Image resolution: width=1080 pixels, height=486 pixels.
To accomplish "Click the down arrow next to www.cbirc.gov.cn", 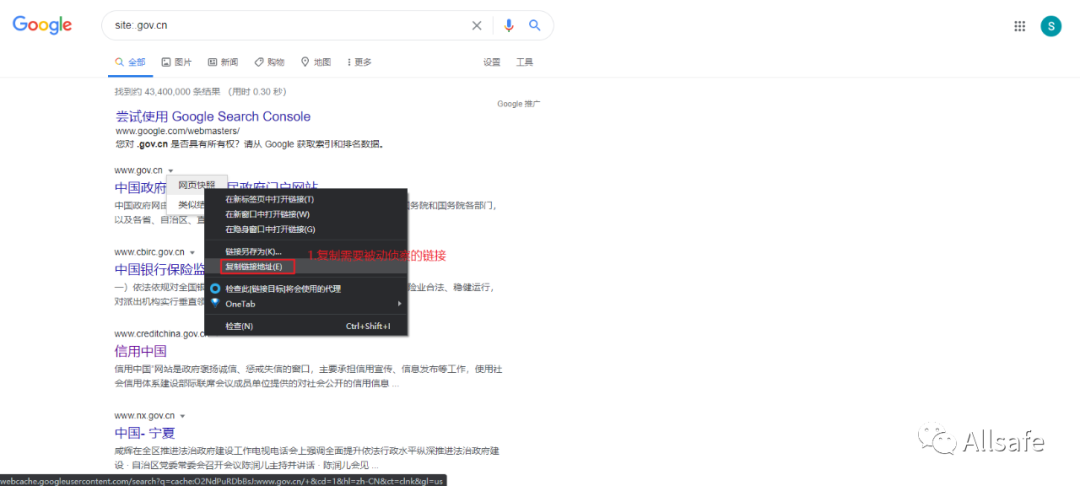I will coord(192,252).
